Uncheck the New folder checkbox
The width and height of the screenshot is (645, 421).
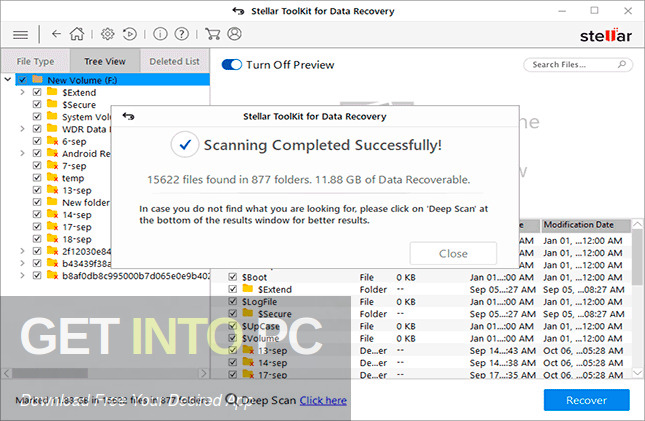[x=37, y=202]
